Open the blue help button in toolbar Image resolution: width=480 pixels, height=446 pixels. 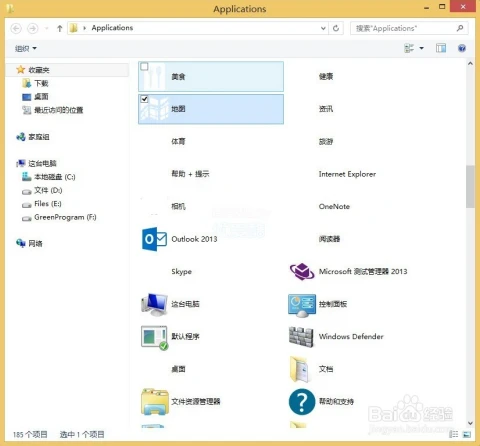462,48
